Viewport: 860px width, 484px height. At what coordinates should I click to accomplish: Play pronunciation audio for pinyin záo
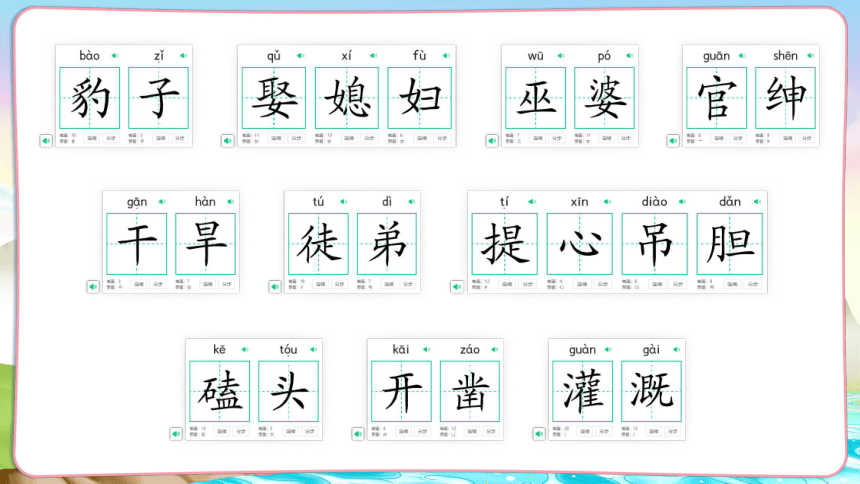[495, 349]
